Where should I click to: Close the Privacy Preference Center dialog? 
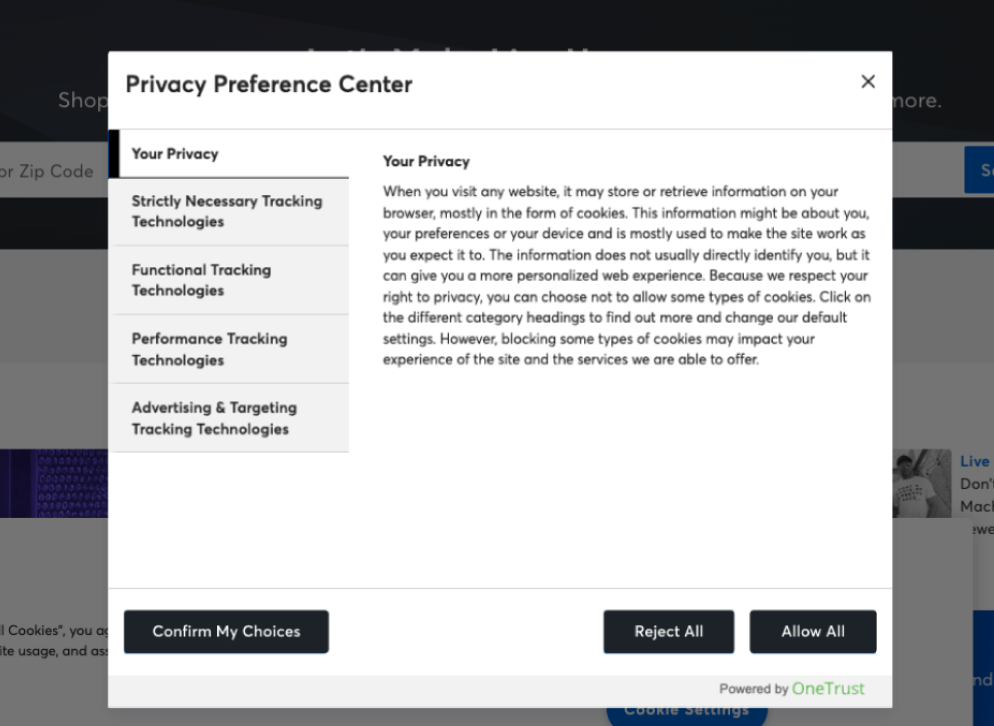pos(868,82)
